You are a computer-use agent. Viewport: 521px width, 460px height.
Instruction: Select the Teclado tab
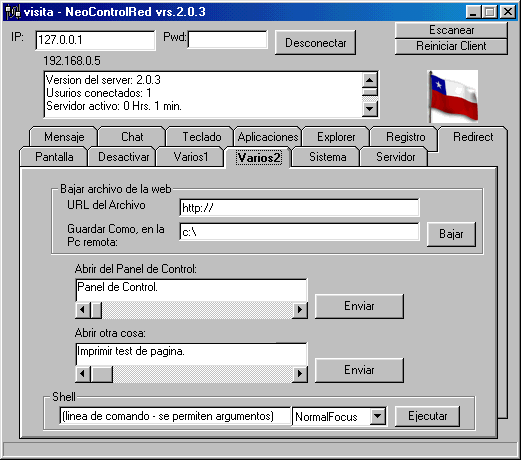coord(201,137)
